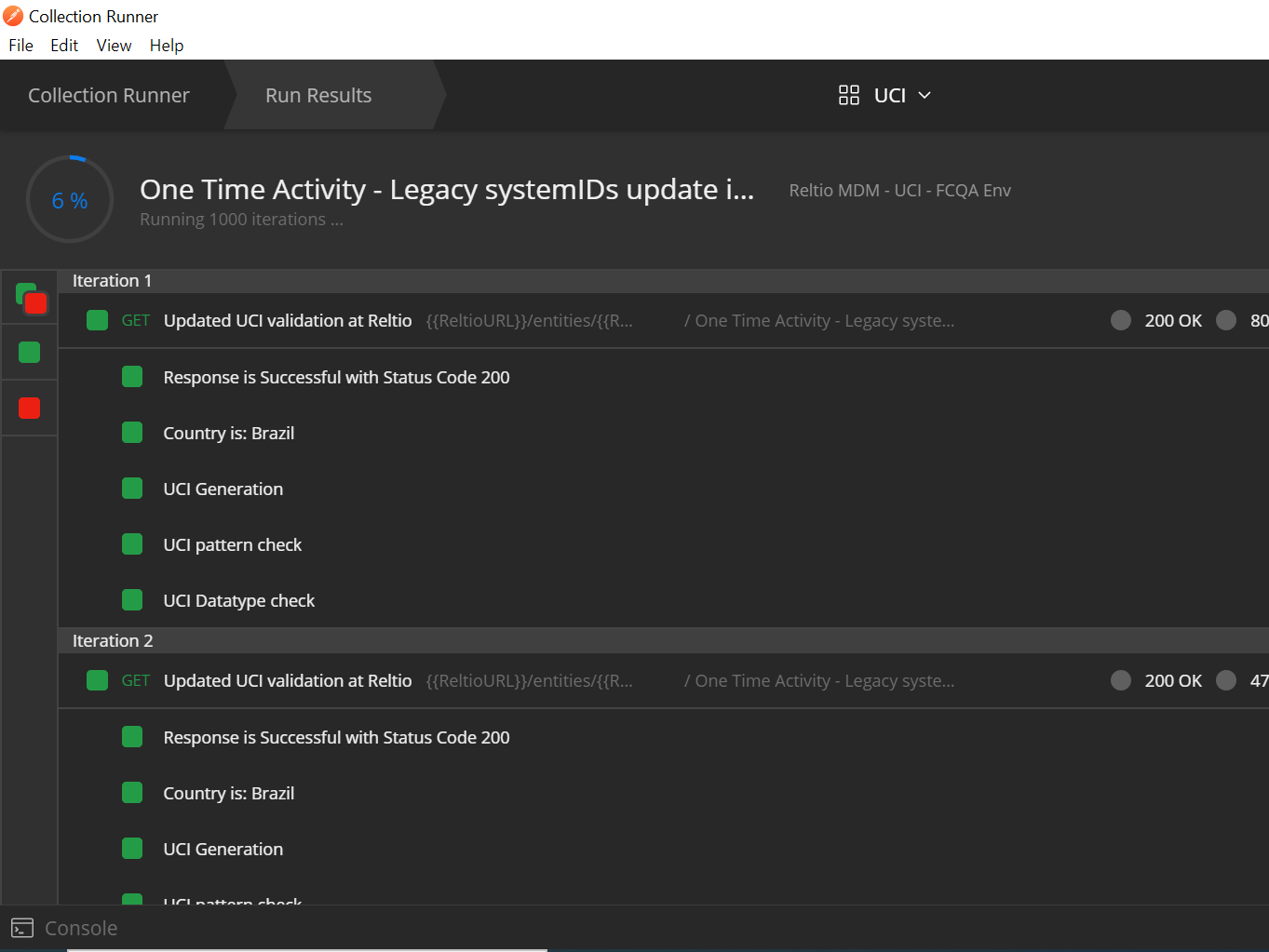Go to the Collection Runner tab

pos(109,96)
